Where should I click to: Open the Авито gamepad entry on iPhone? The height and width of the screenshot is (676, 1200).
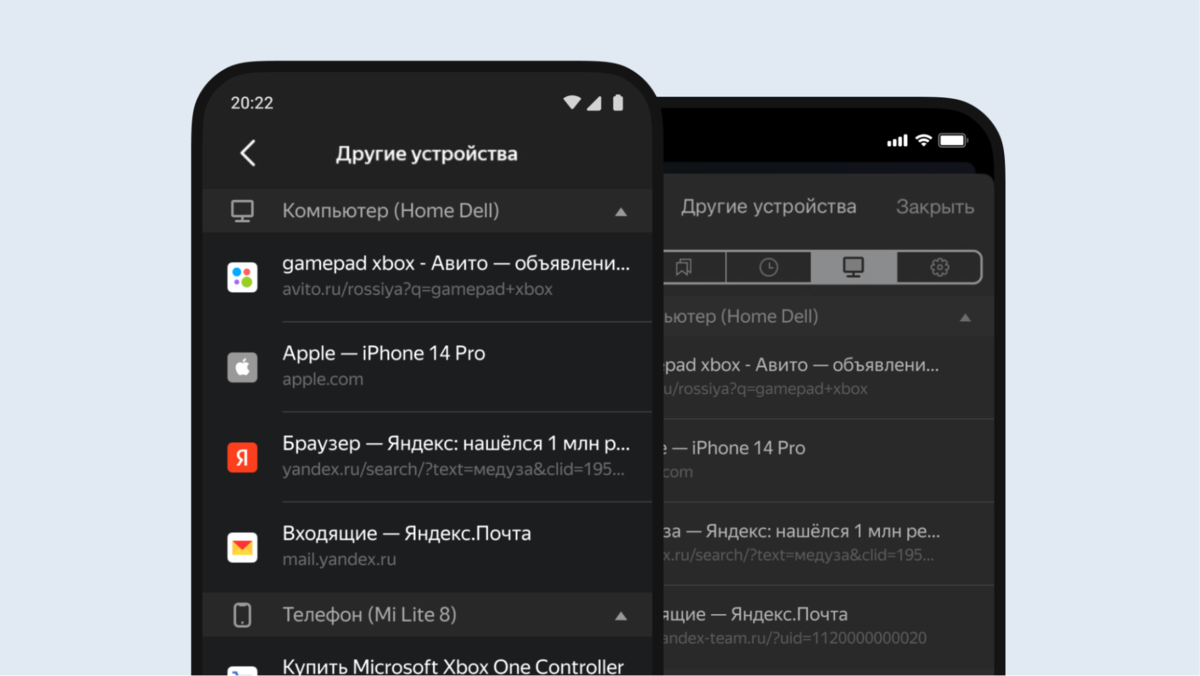point(827,375)
